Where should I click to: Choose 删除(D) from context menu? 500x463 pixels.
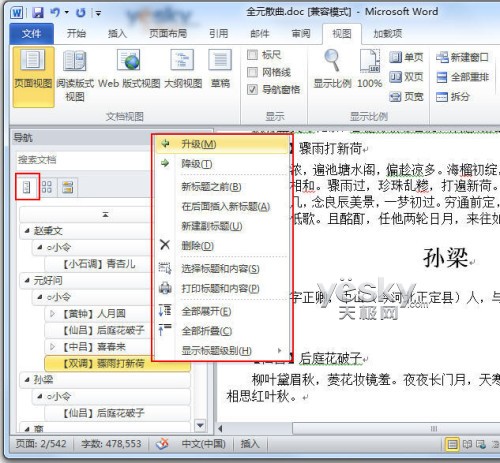pyautogui.click(x=222, y=246)
